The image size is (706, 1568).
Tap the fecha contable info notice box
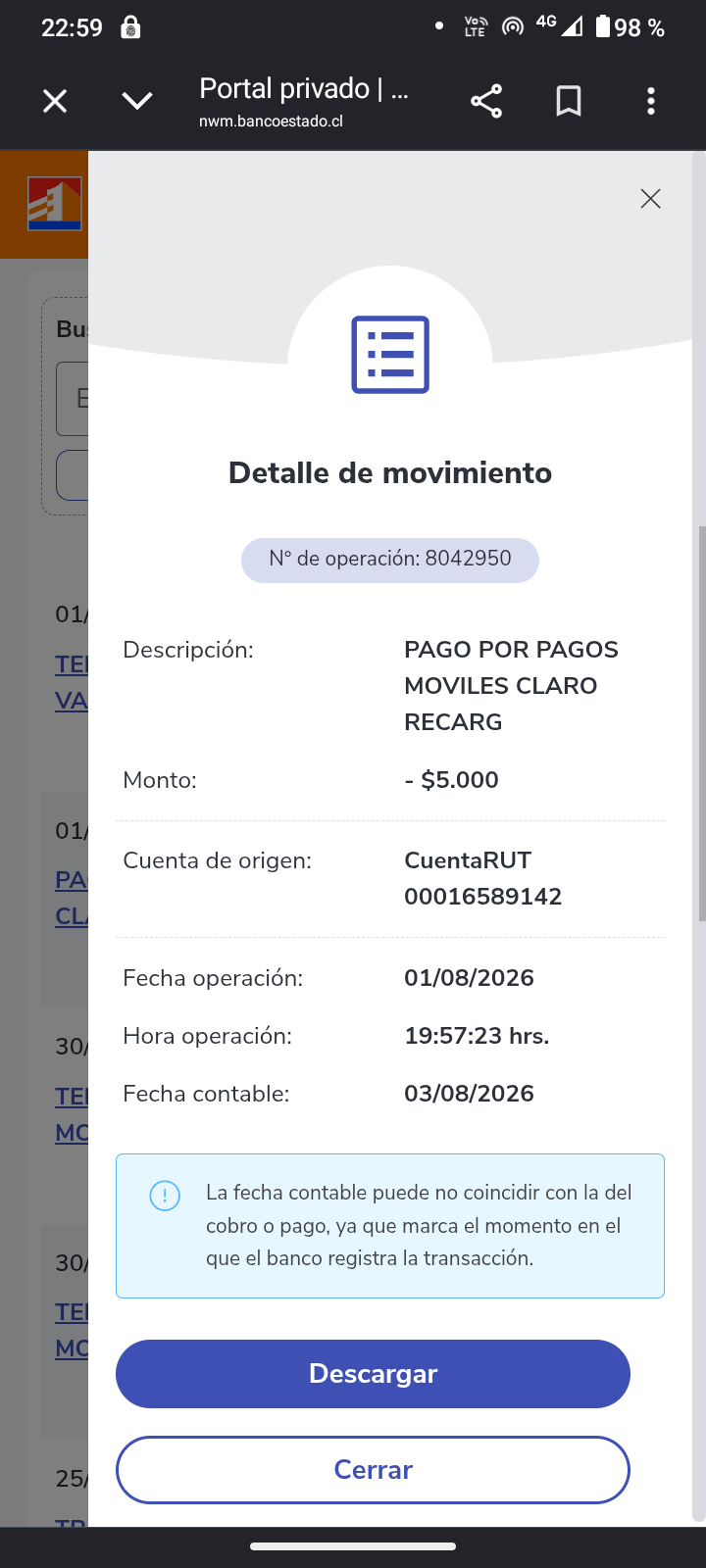pos(390,1226)
